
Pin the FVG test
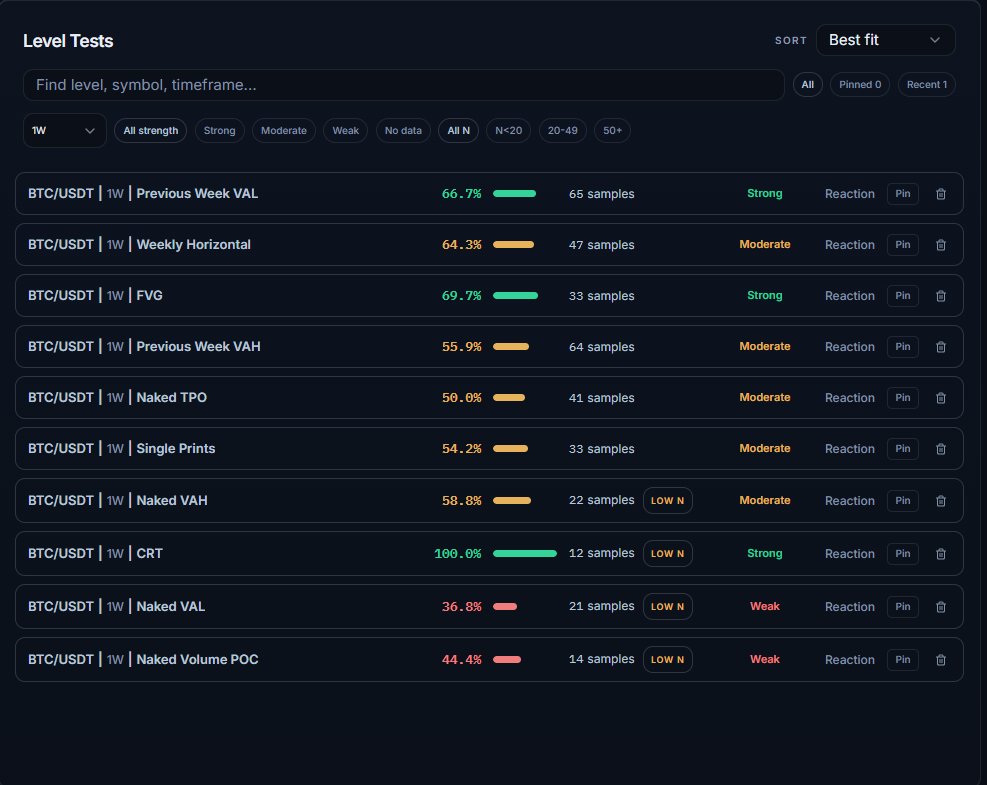903,296
